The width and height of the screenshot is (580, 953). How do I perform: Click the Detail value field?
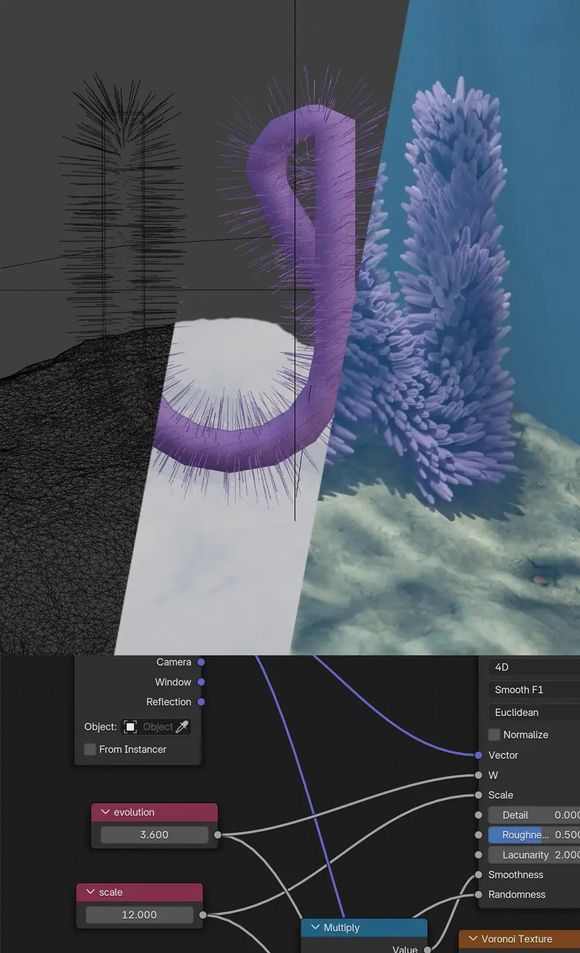pyautogui.click(x=534, y=815)
